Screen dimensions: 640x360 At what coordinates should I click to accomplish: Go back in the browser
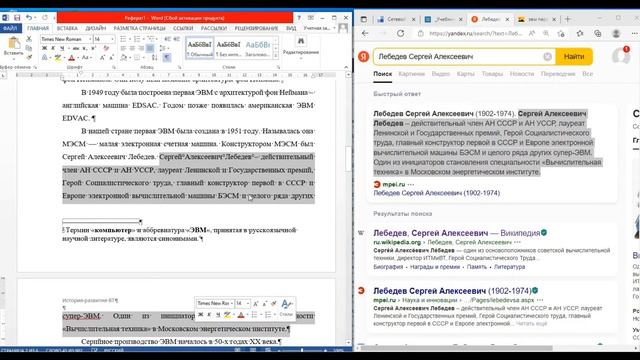[365, 33]
